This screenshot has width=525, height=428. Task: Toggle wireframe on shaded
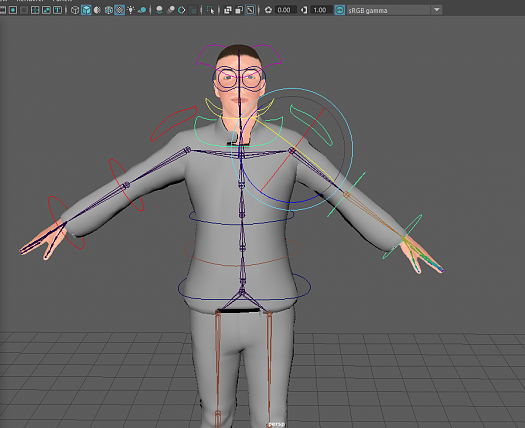(x=108, y=10)
